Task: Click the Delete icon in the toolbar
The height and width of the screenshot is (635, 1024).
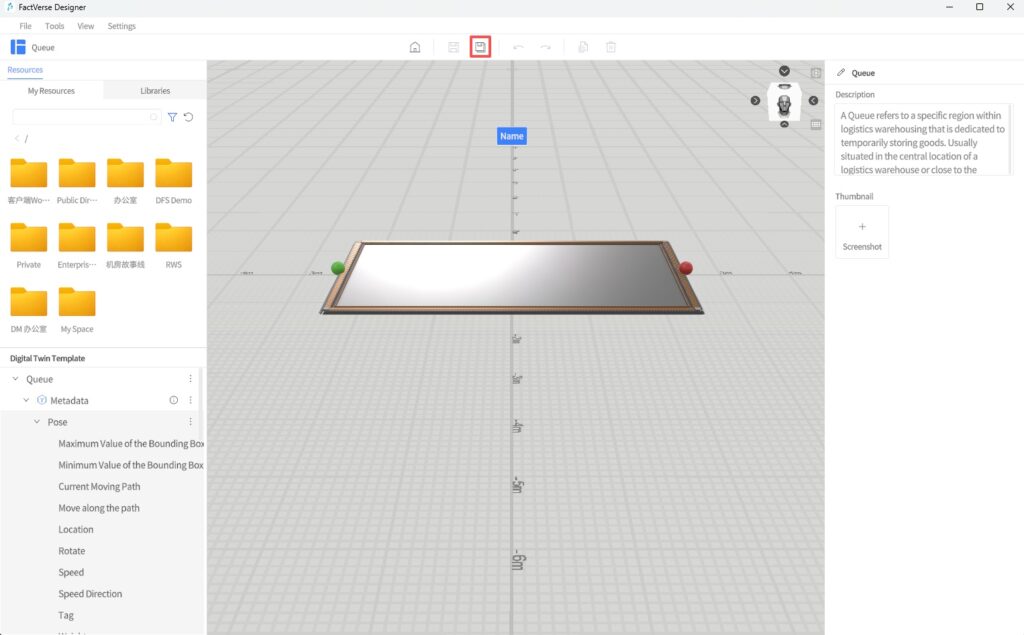Action: (610, 46)
